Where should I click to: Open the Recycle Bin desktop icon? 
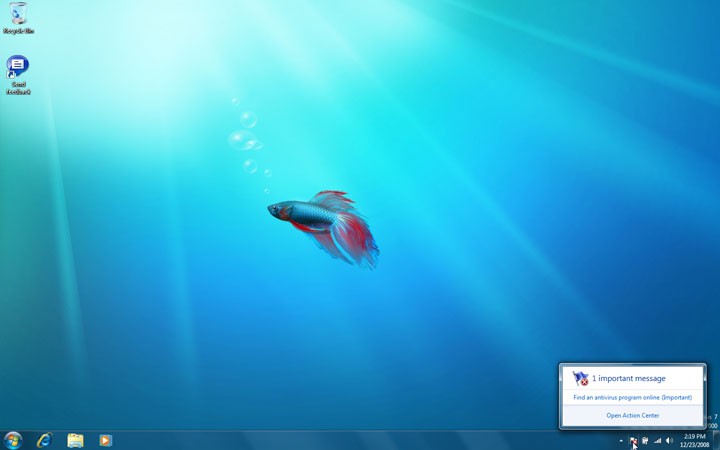(x=18, y=18)
